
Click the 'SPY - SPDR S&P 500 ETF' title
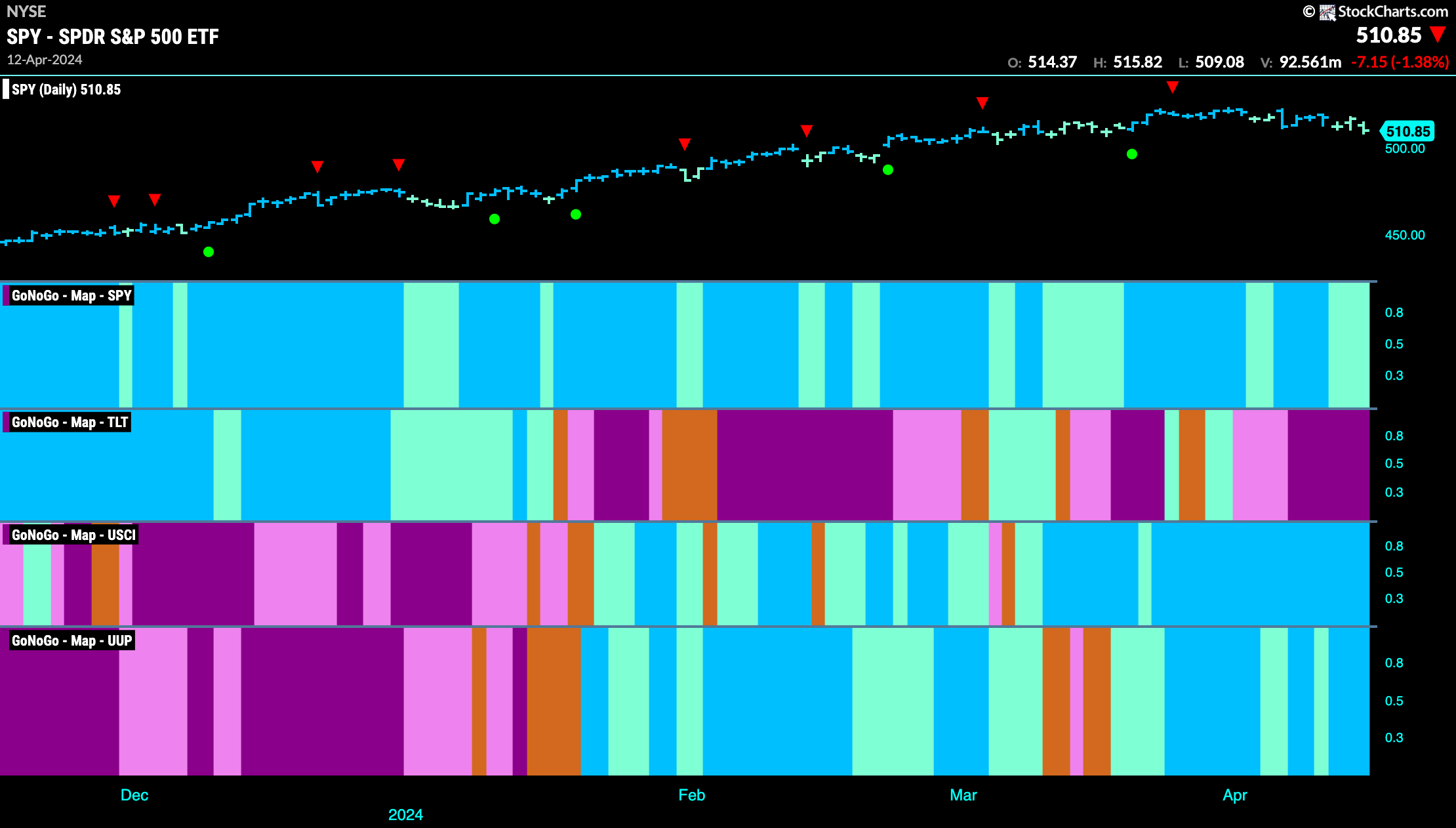point(113,37)
